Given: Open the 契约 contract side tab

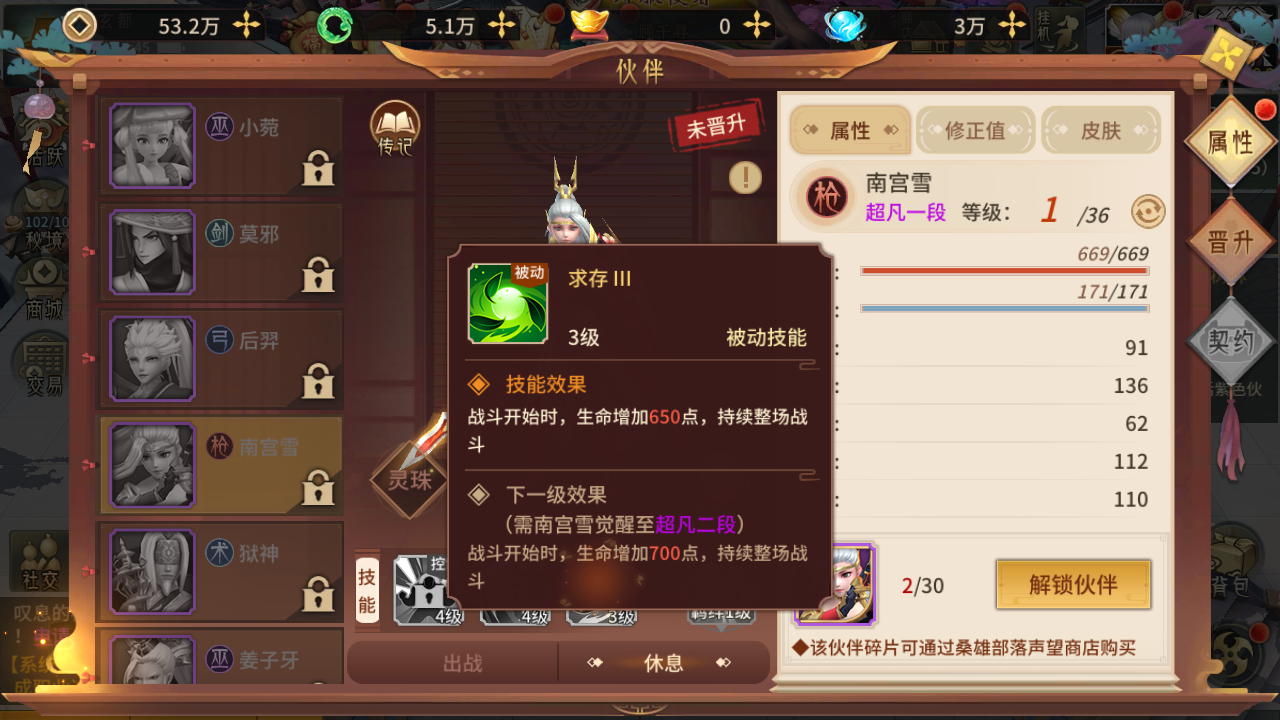Looking at the screenshot, I should tap(1231, 342).
